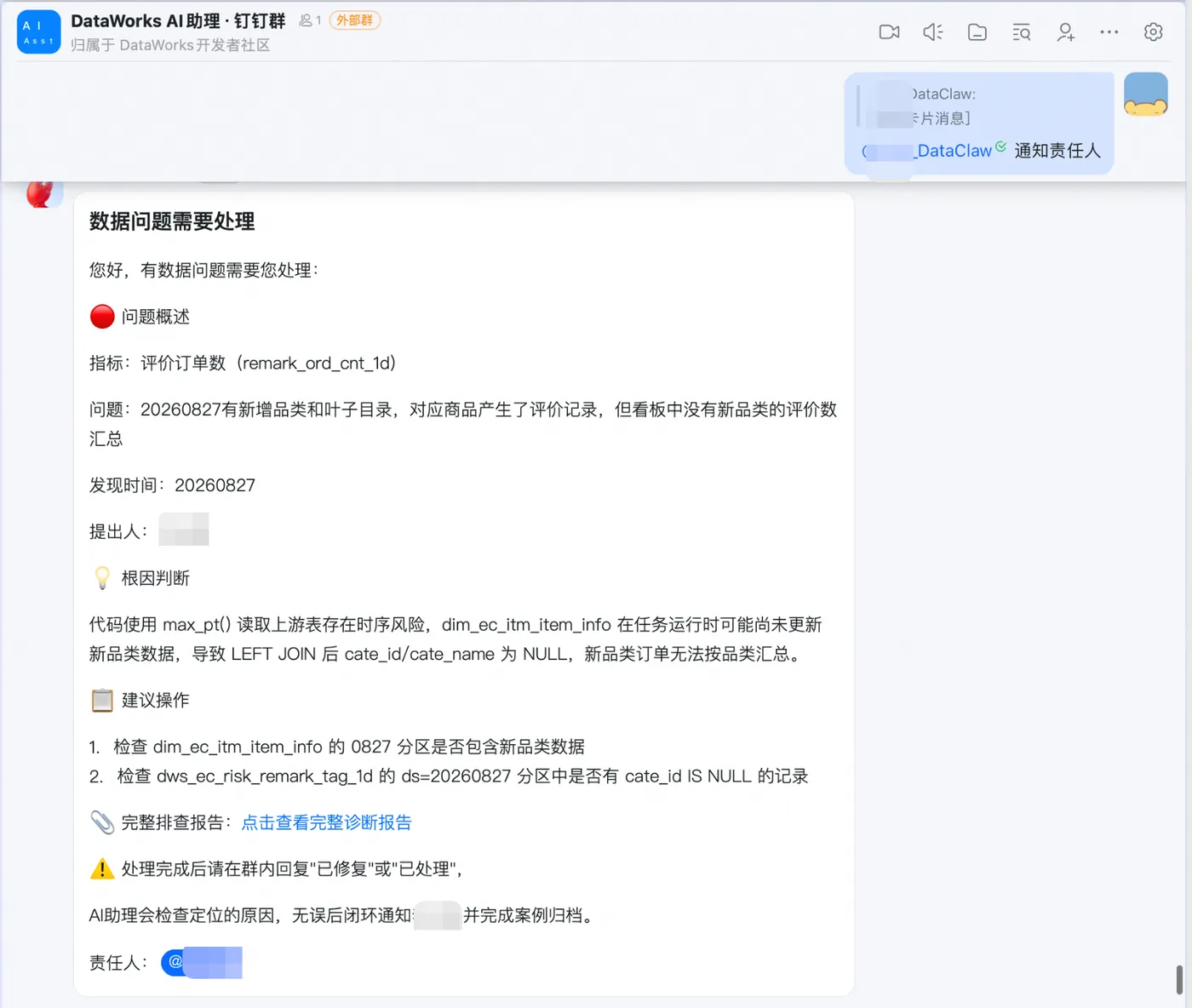Open the group files folder icon

coord(977,32)
